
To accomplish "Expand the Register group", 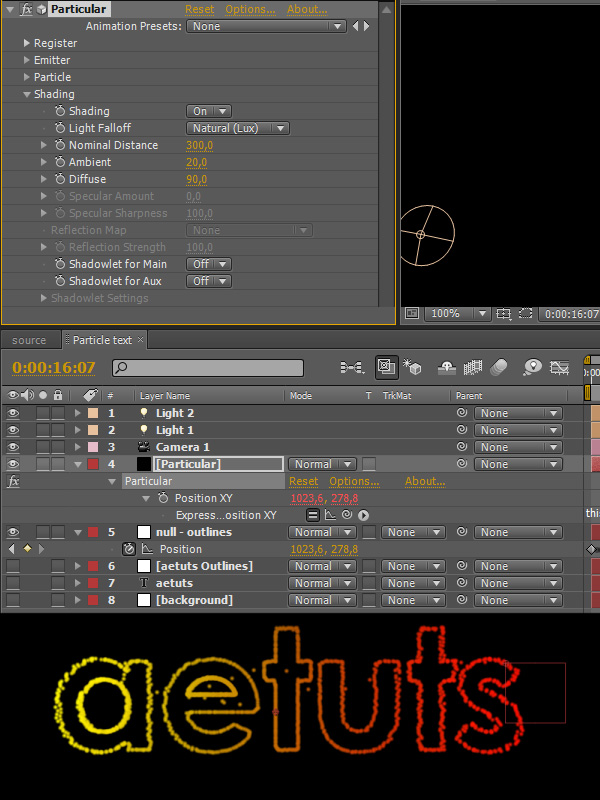I will pyautogui.click(x=27, y=43).
